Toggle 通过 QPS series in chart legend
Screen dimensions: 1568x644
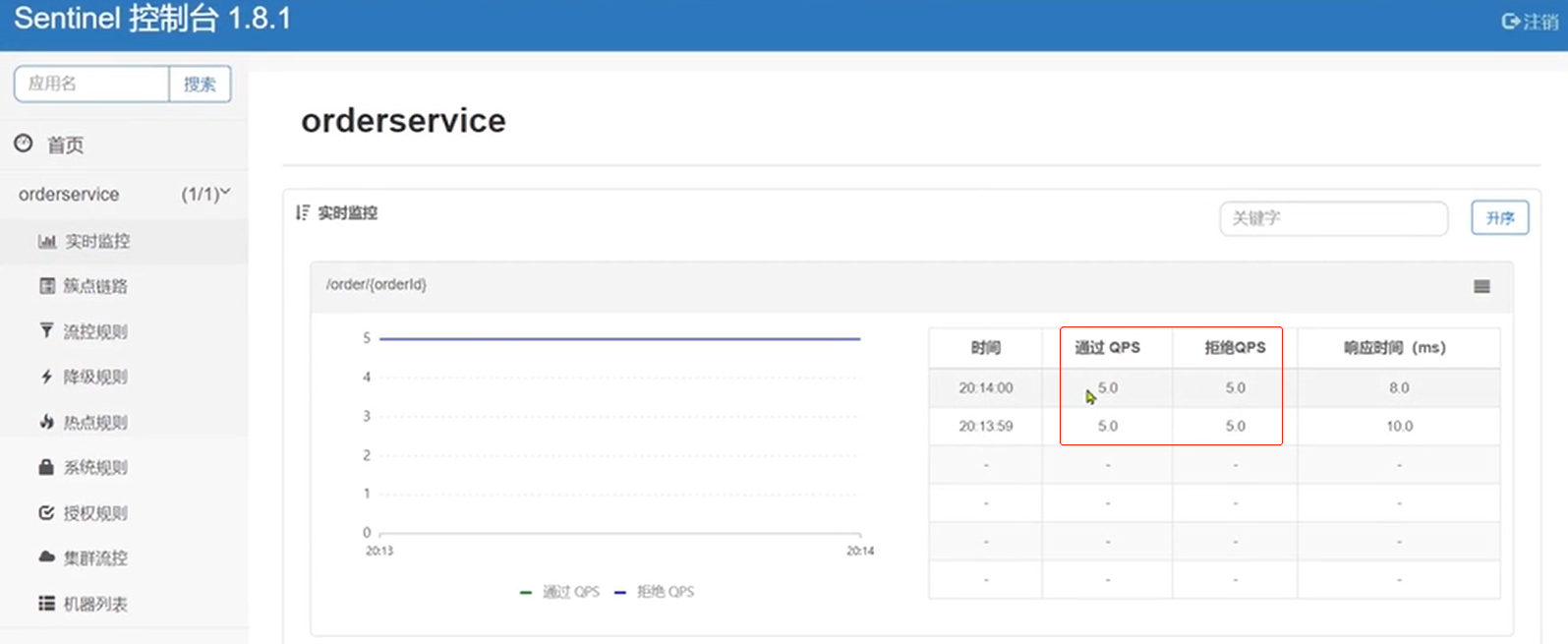pos(560,592)
